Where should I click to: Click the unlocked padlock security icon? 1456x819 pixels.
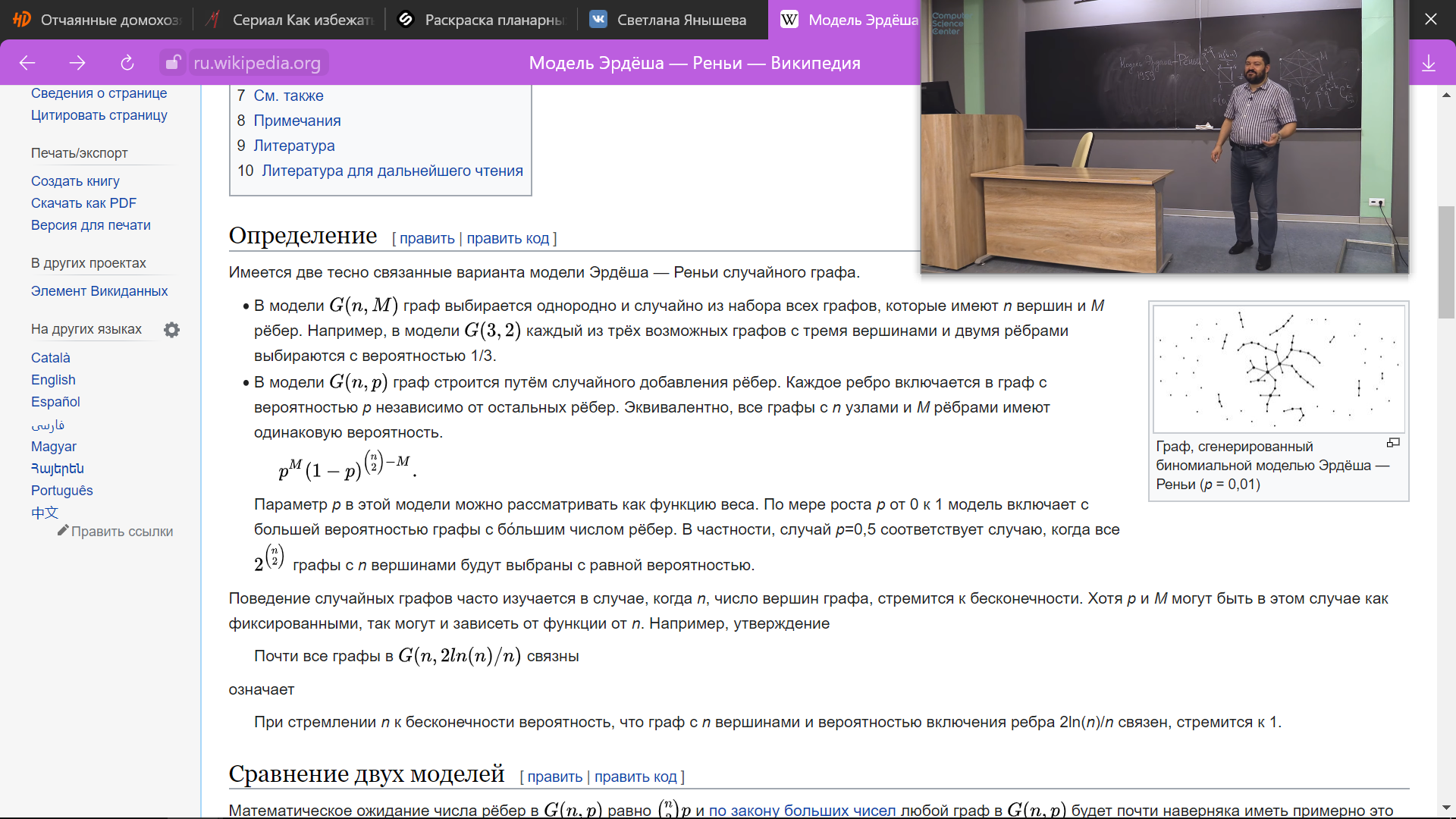click(174, 63)
